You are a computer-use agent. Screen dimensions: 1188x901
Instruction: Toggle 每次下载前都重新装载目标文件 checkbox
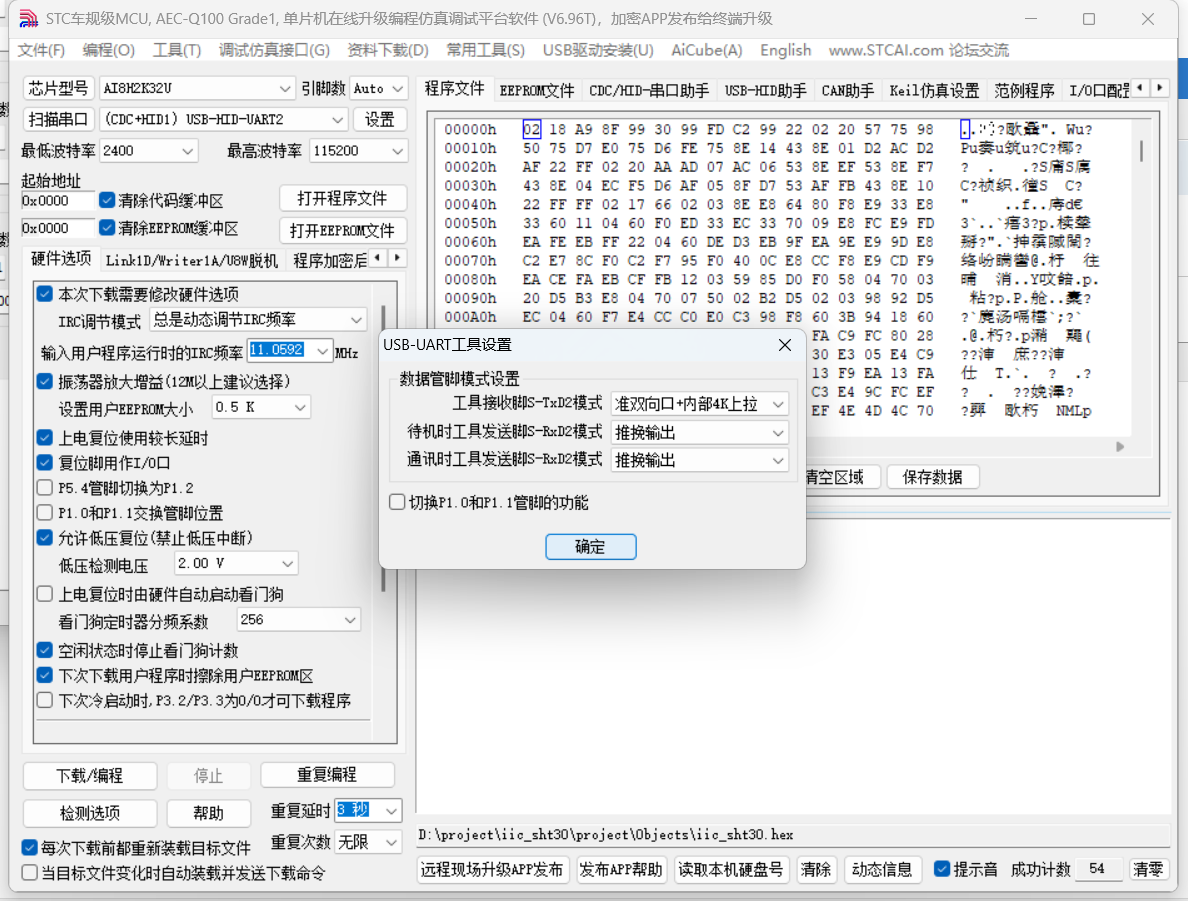click(x=30, y=847)
